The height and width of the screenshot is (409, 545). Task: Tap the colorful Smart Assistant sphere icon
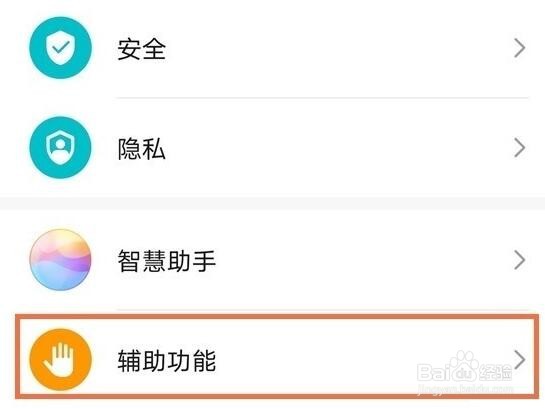pyautogui.click(x=60, y=260)
